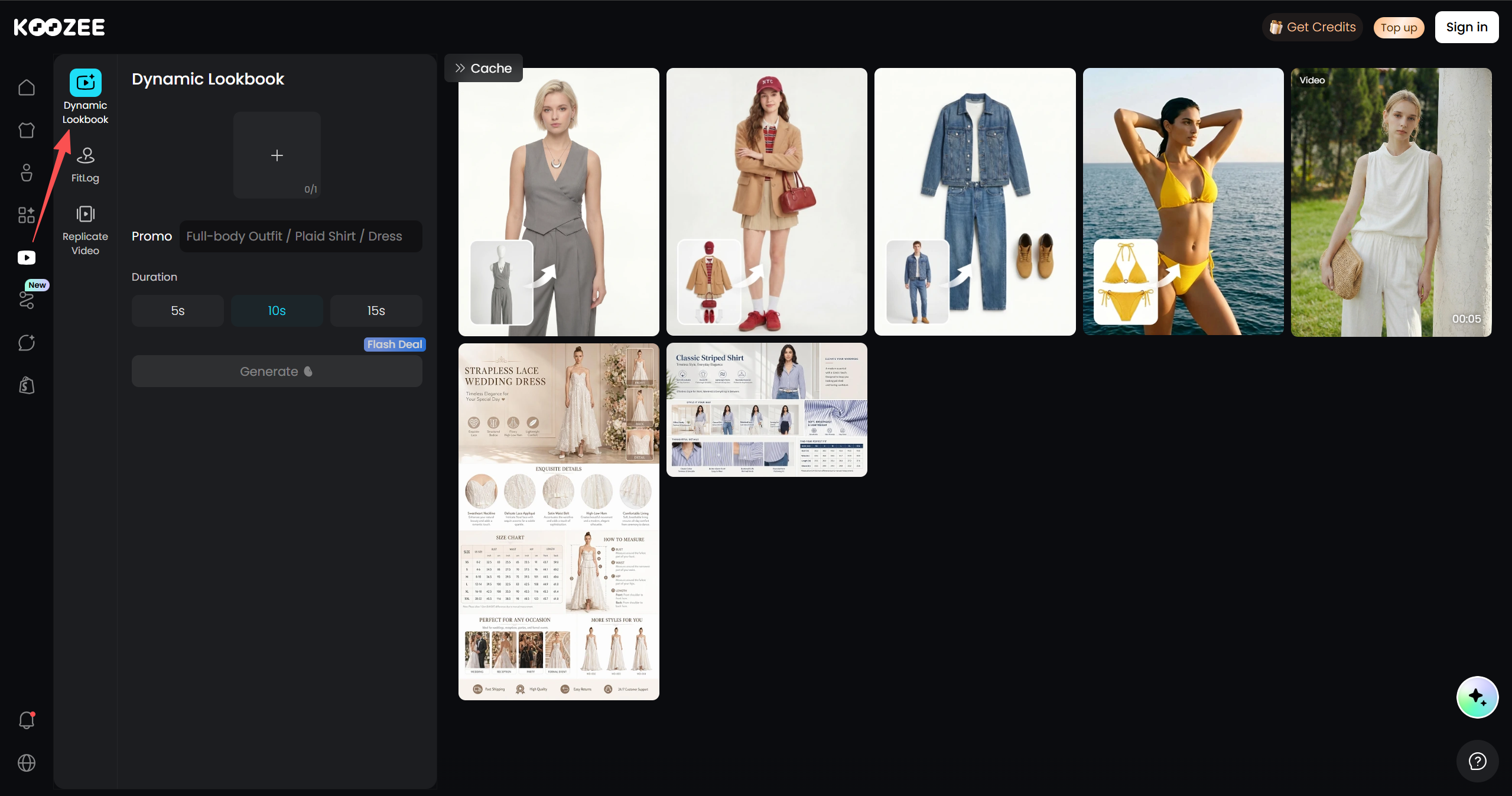Select the Dynamic Lookbook tab
This screenshot has height=796, width=1512.
pos(85,97)
